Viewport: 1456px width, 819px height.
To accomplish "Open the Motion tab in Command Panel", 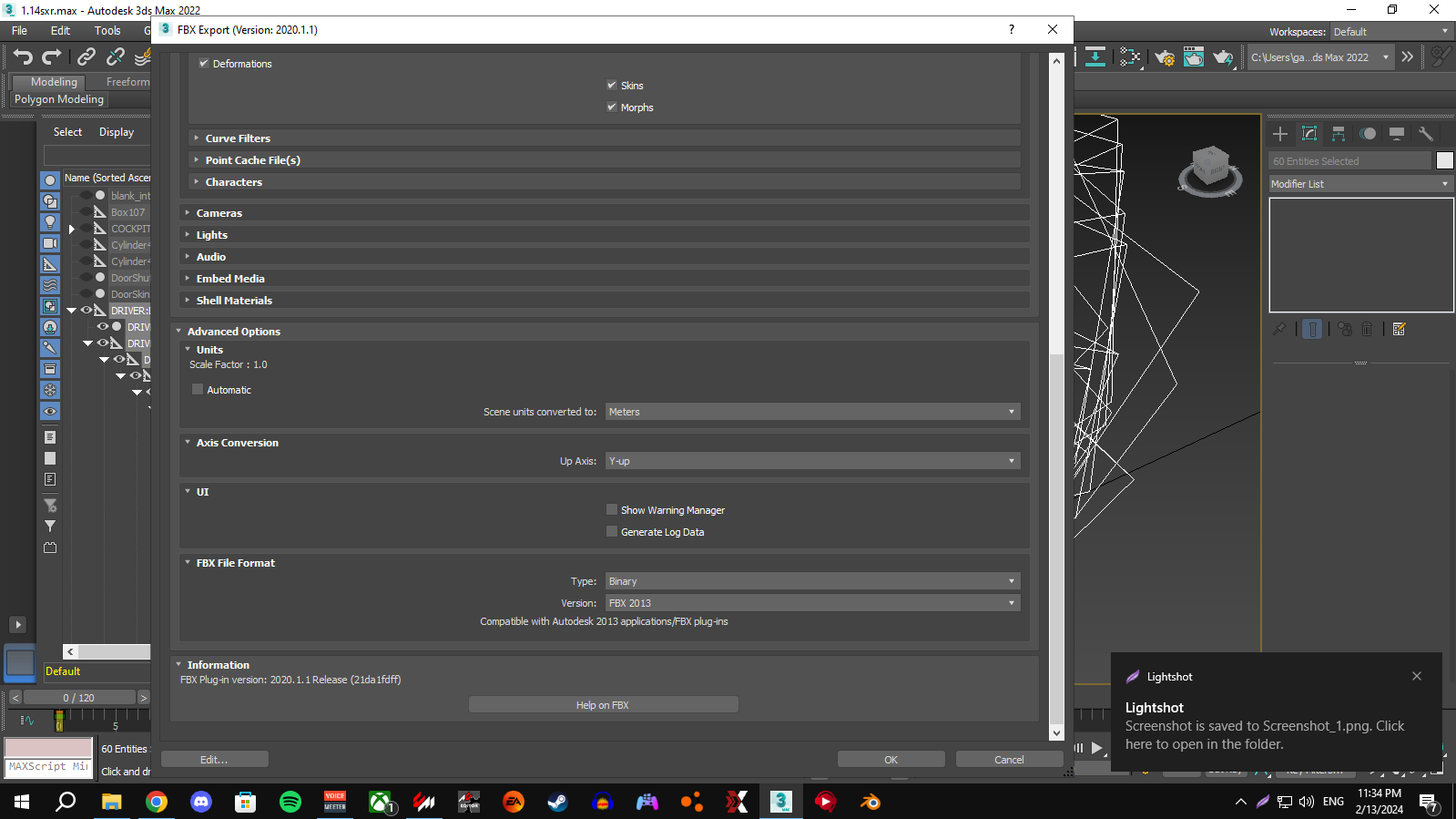I will click(x=1368, y=134).
